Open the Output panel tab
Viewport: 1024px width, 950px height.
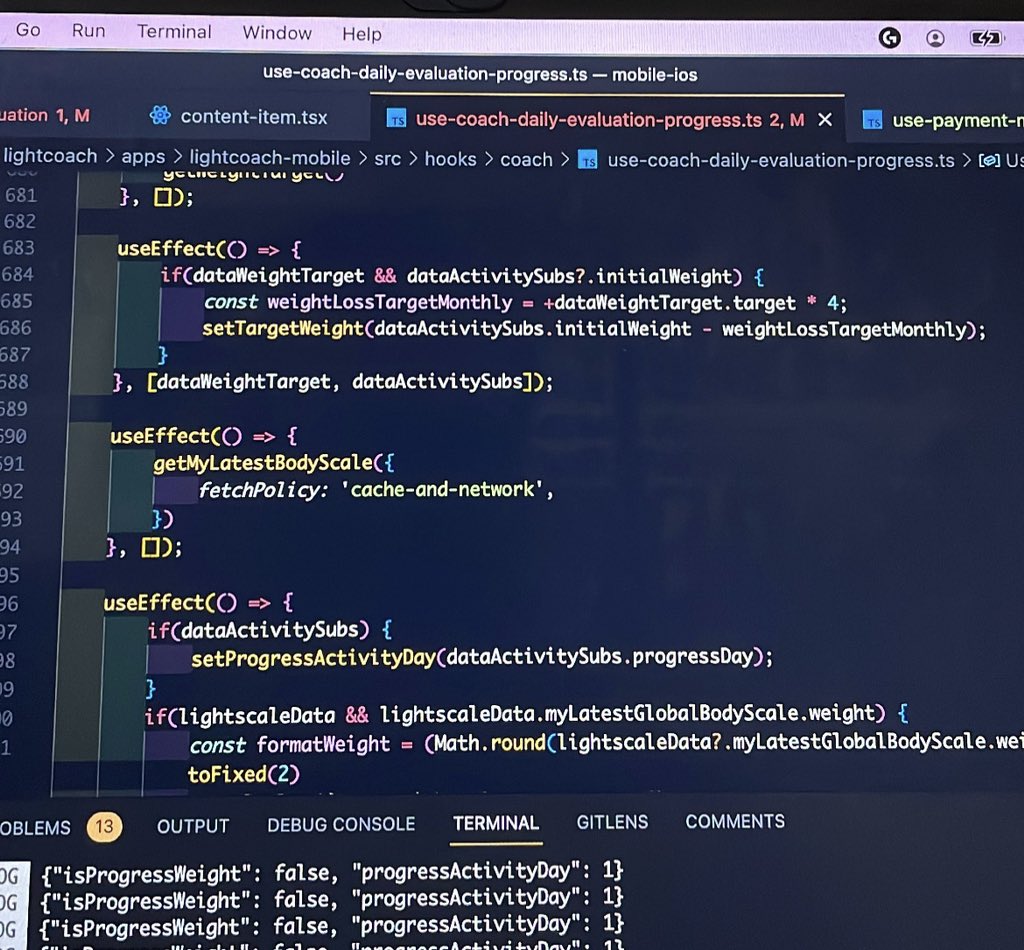[193, 826]
